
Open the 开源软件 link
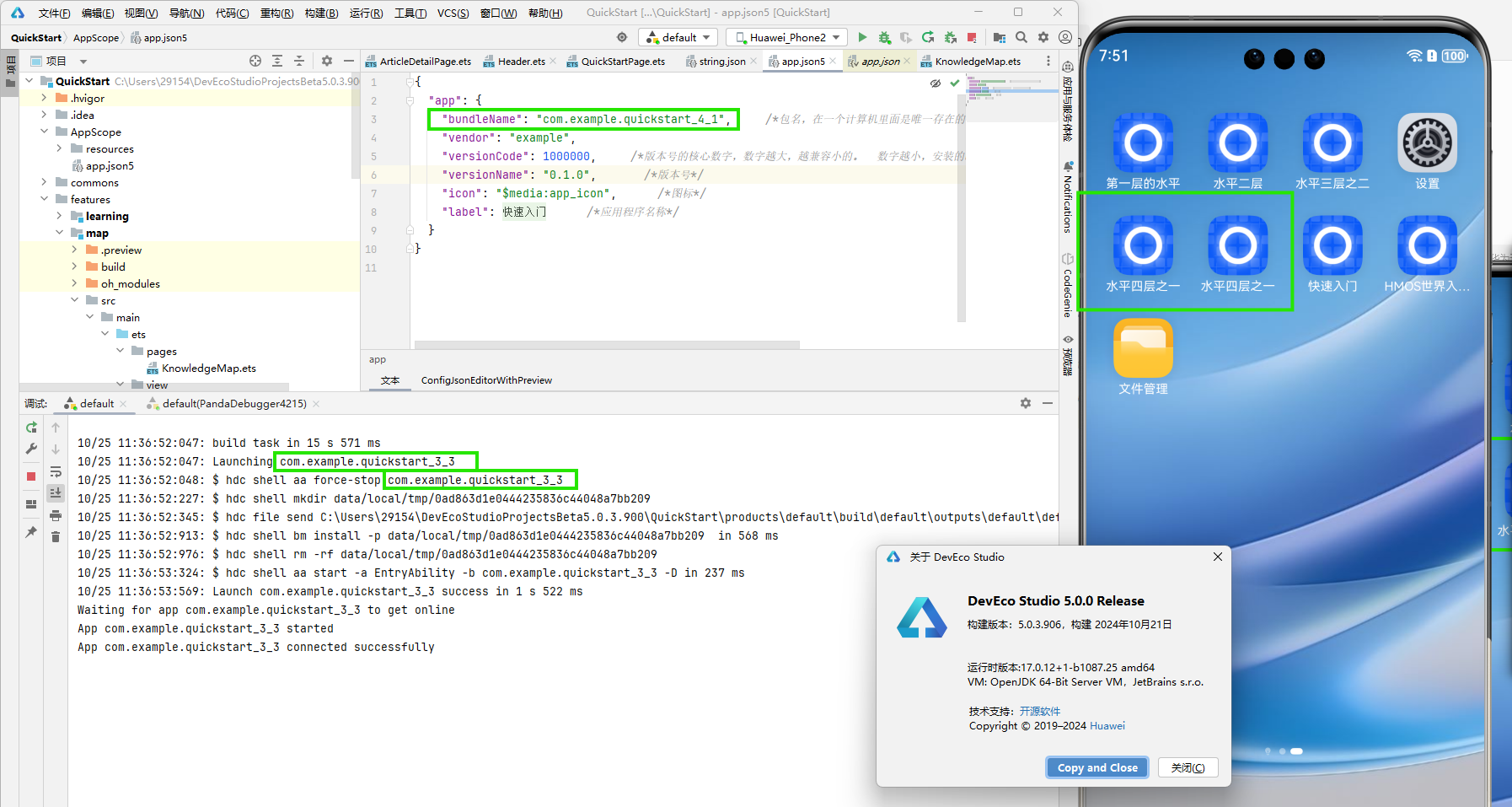coord(1040,711)
